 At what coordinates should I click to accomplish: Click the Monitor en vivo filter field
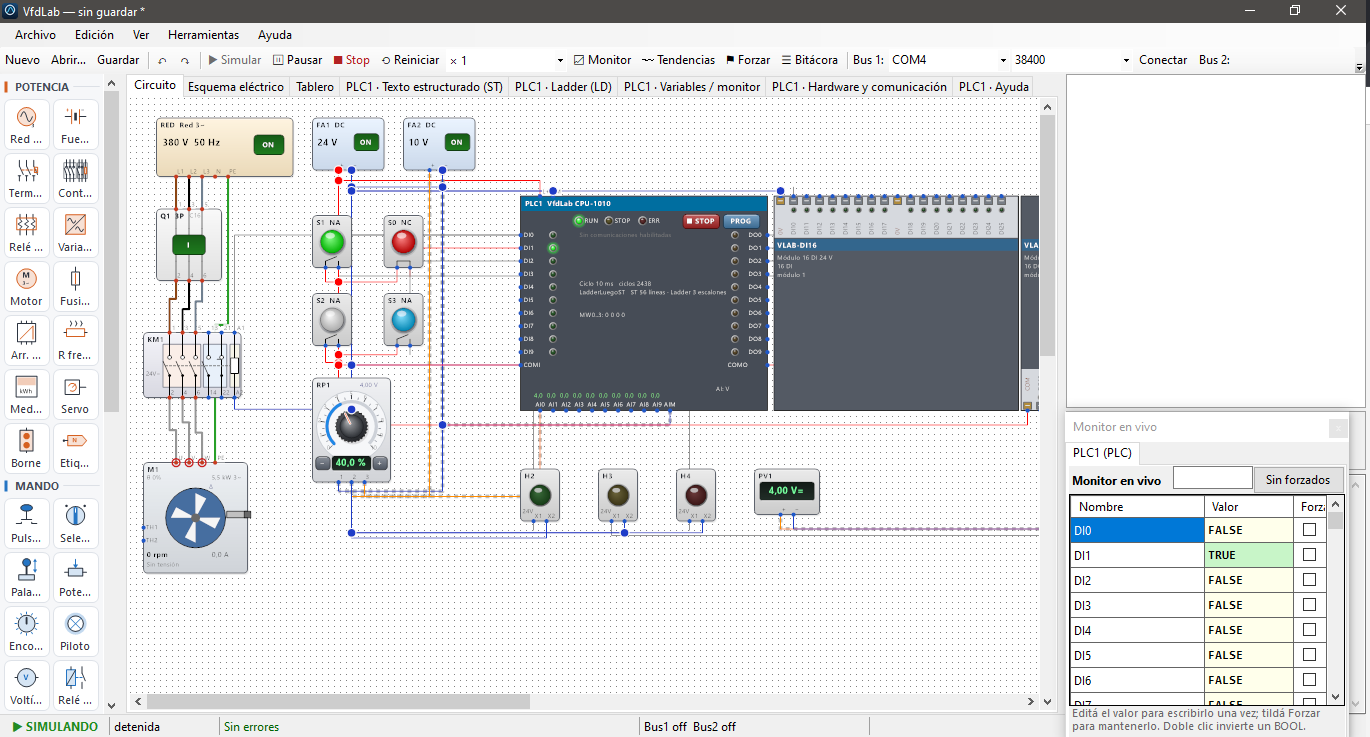[x=1212, y=479]
